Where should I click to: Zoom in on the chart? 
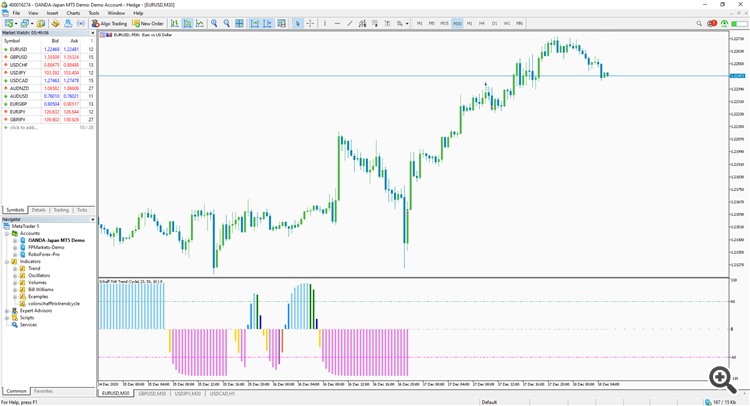tap(214, 23)
